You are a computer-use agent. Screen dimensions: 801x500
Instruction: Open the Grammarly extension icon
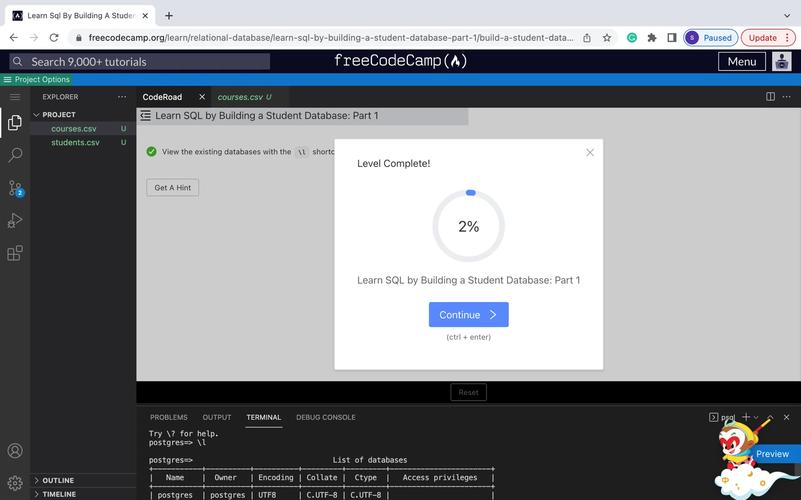(632, 38)
